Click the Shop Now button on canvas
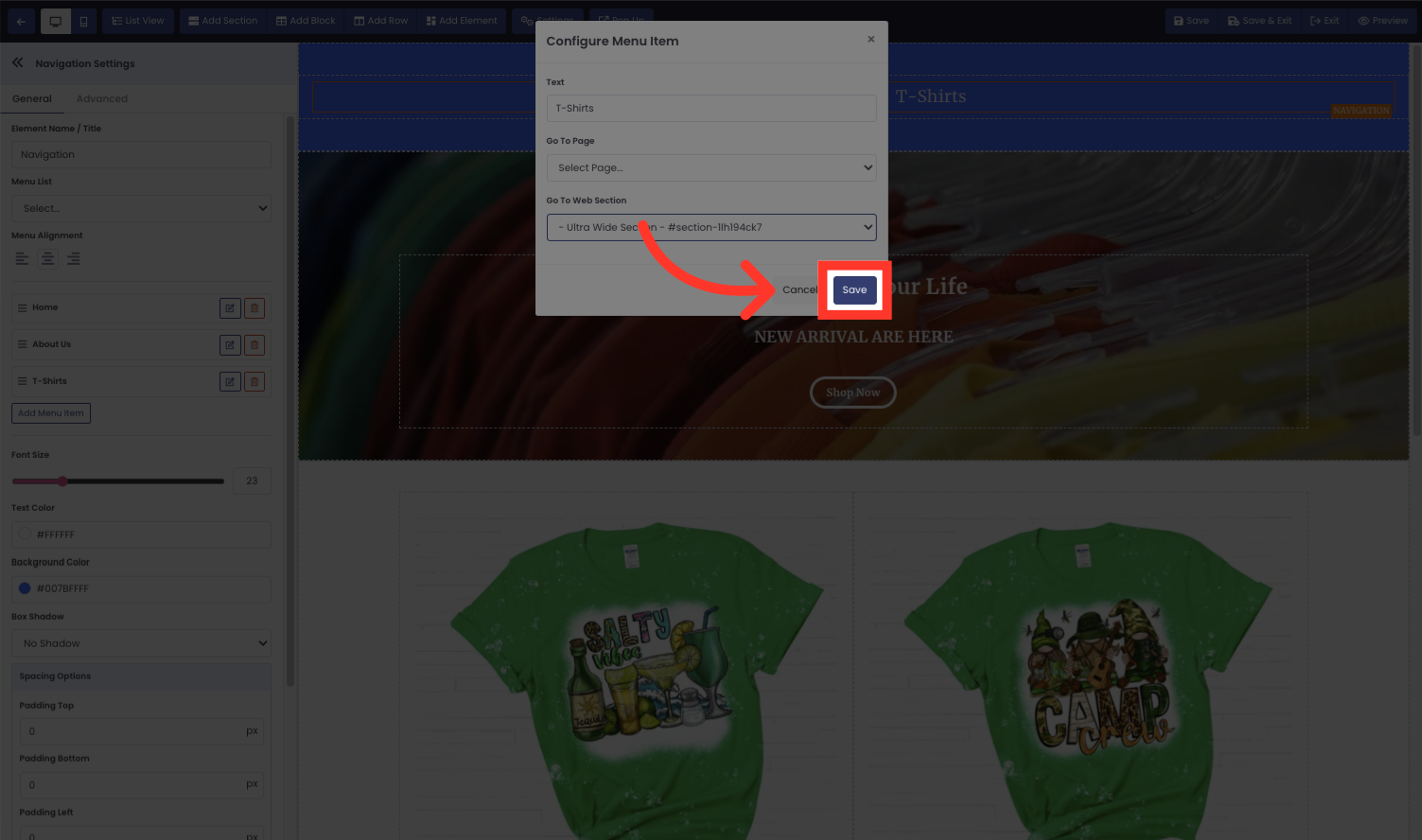This screenshot has width=1422, height=840. [x=852, y=393]
